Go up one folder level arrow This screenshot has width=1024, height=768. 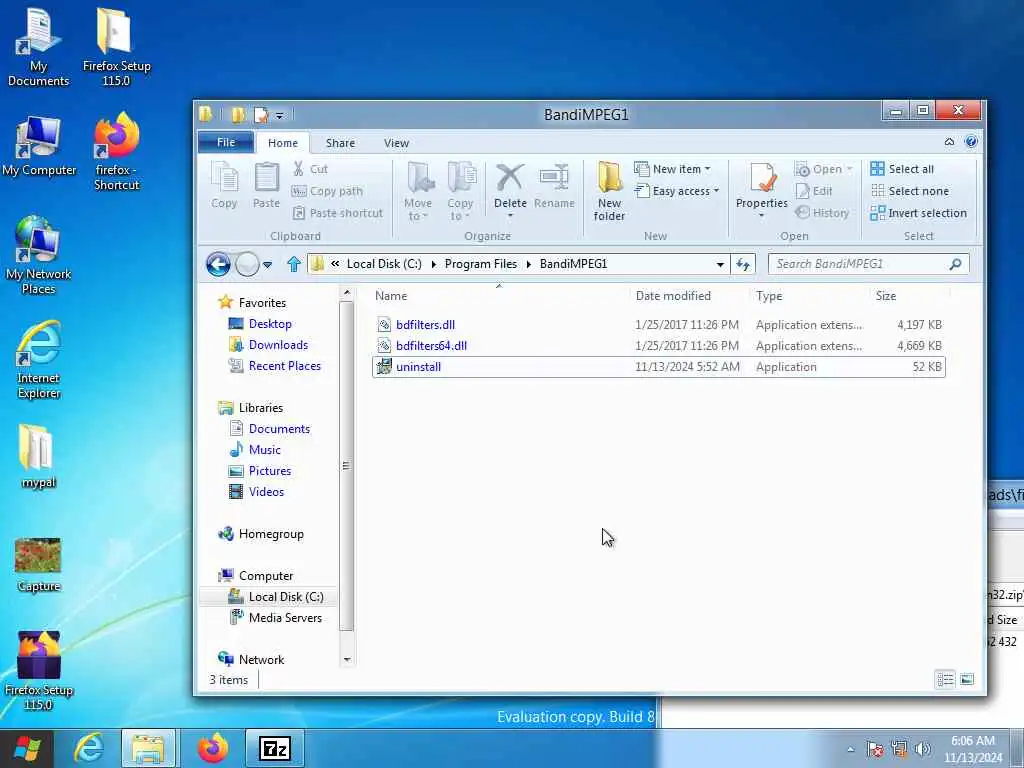click(x=293, y=264)
